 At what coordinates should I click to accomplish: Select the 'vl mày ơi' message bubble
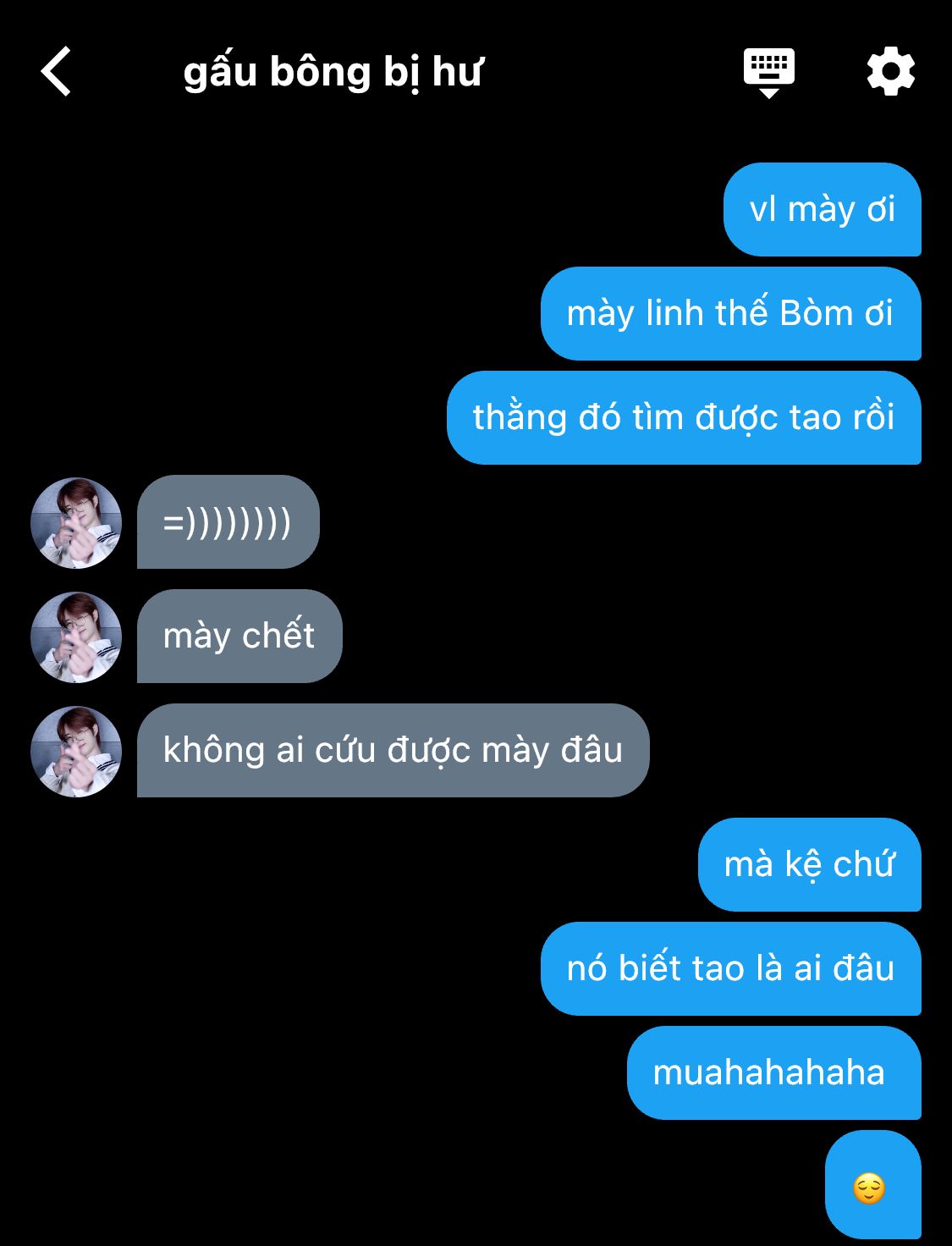822,209
